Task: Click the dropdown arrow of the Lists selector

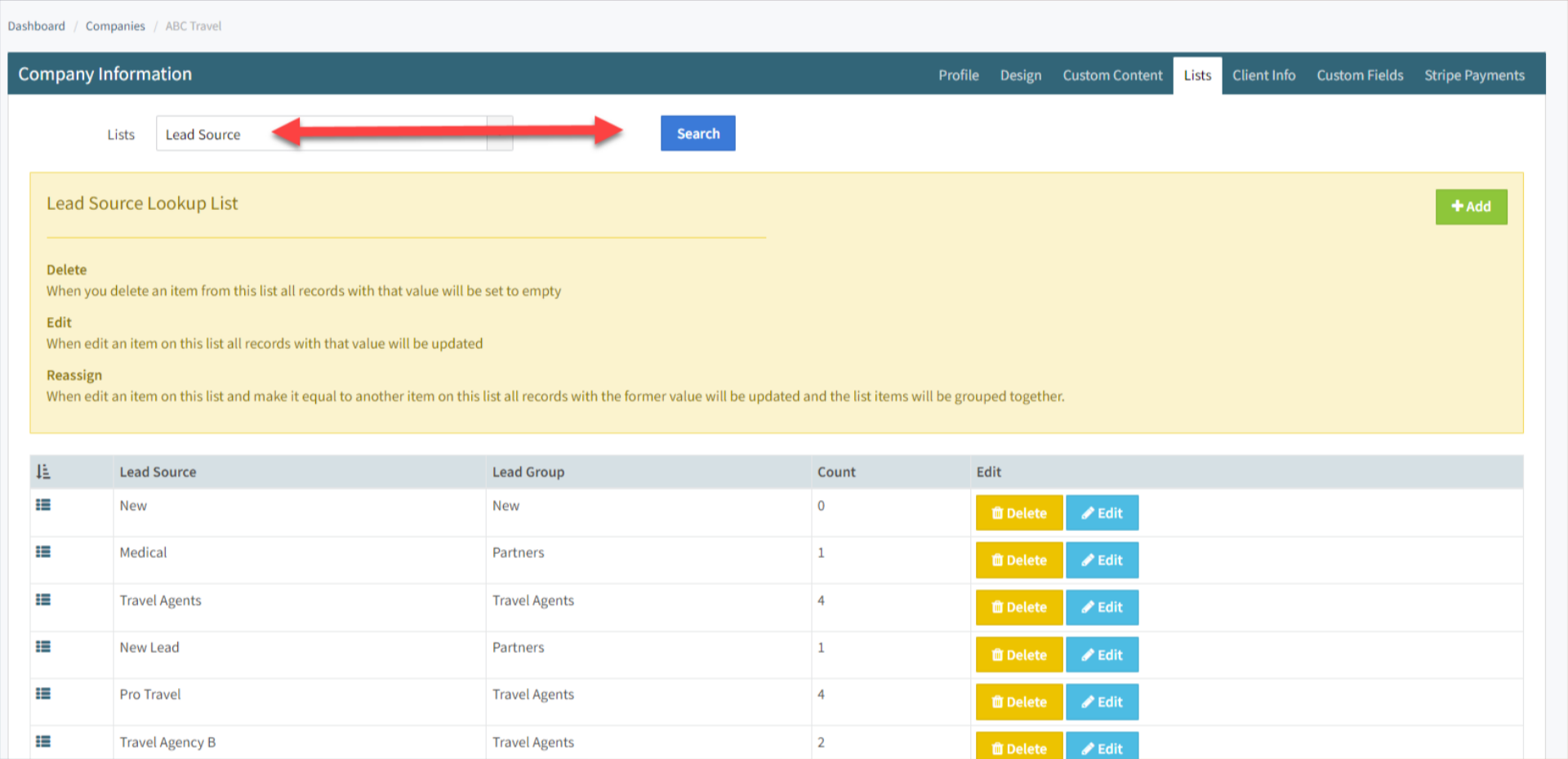Action: click(499, 134)
